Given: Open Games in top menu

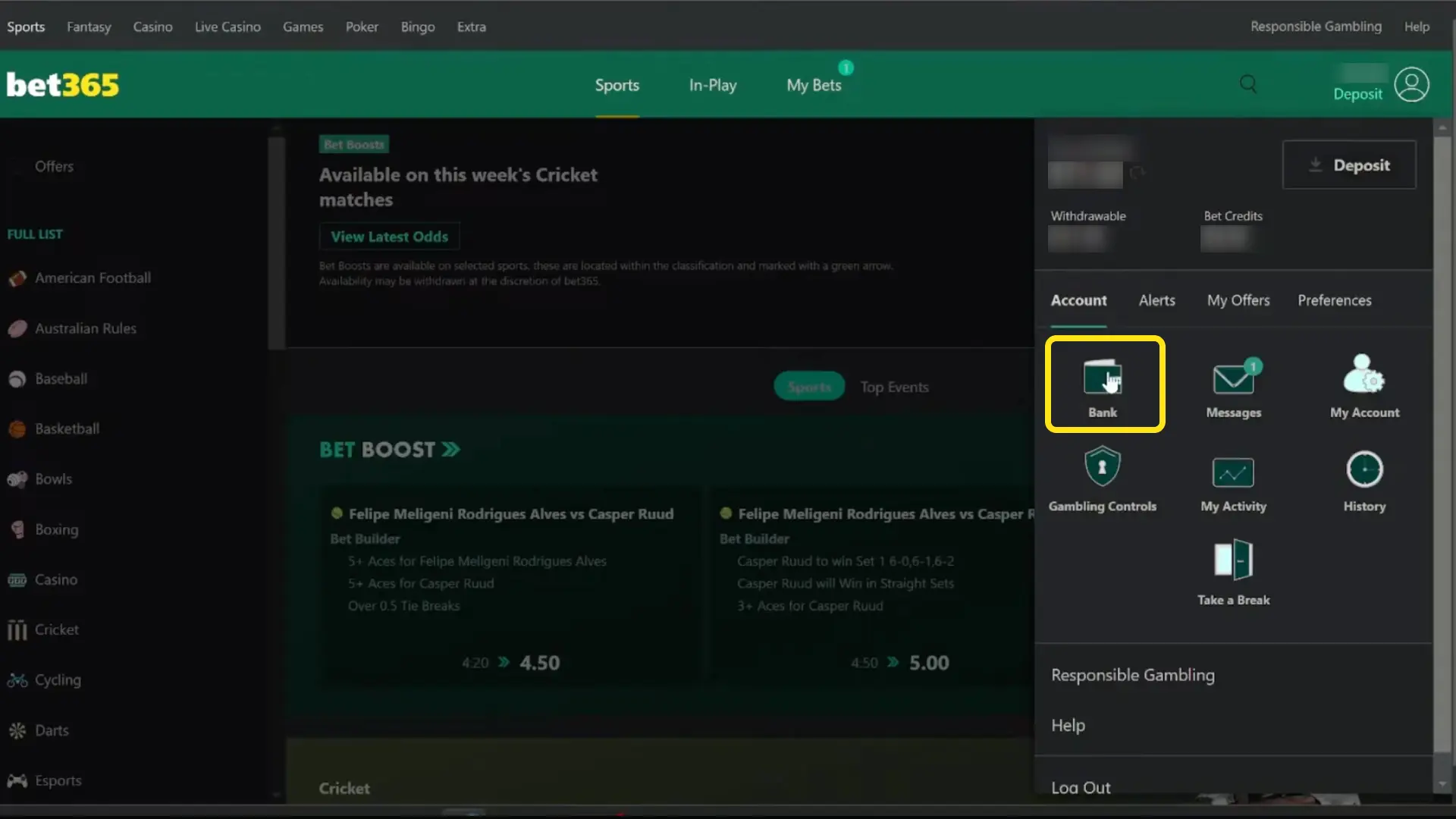Looking at the screenshot, I should 303,27.
